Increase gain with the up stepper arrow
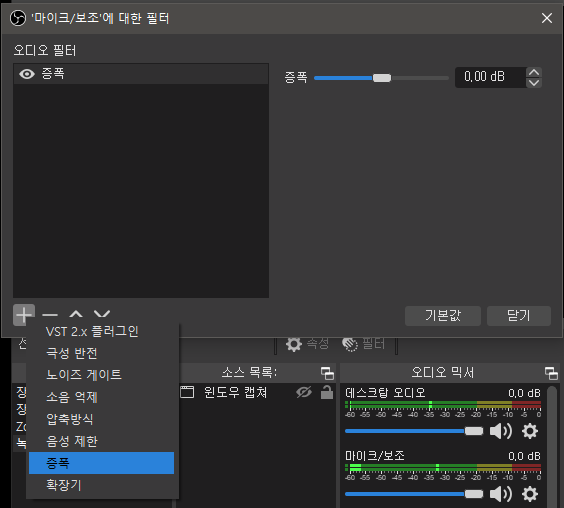This screenshot has width=564, height=508. (534, 72)
